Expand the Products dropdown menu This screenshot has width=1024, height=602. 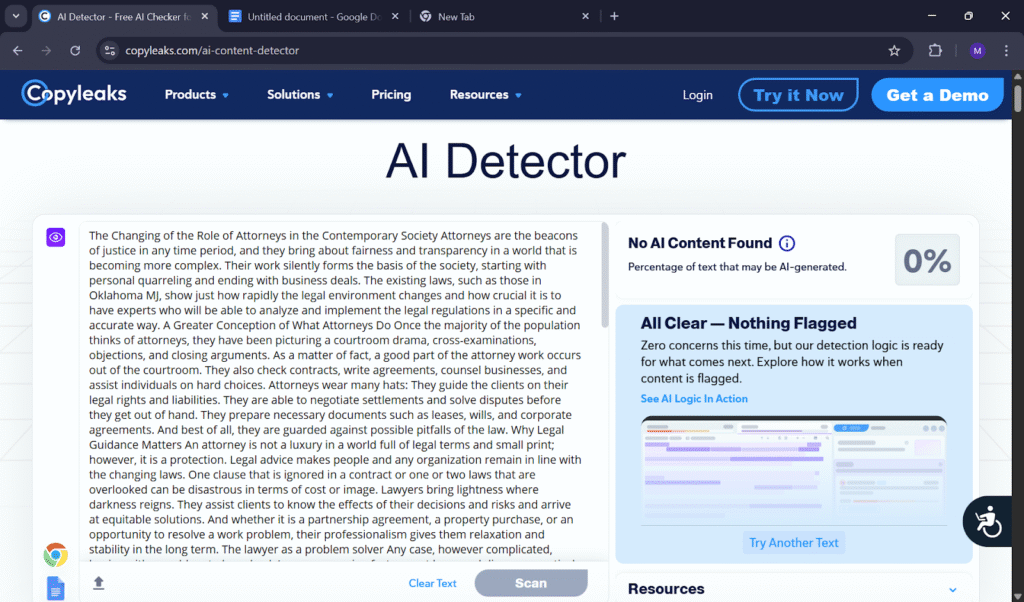tap(197, 95)
